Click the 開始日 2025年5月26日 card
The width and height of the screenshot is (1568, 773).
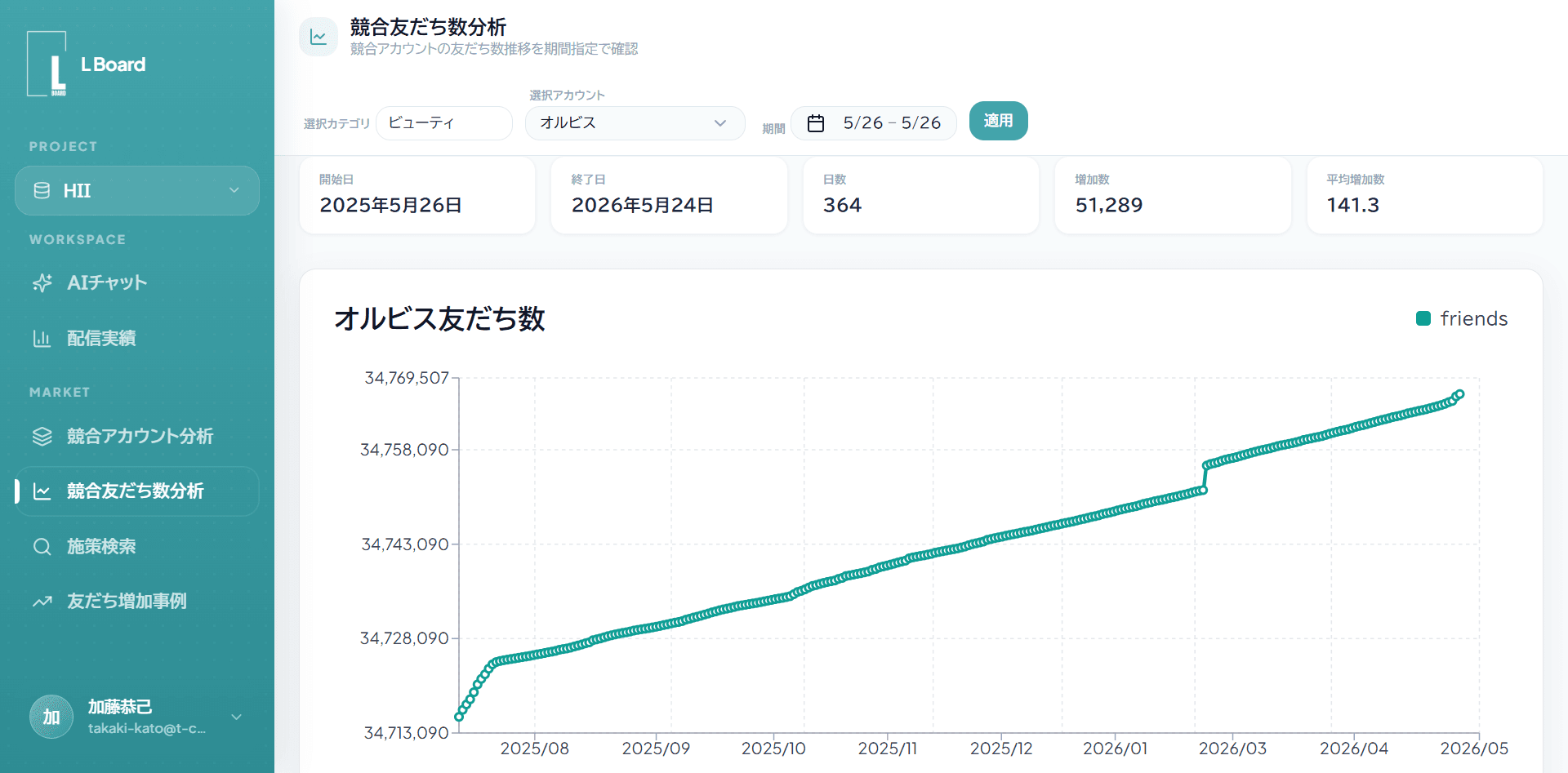point(417,196)
